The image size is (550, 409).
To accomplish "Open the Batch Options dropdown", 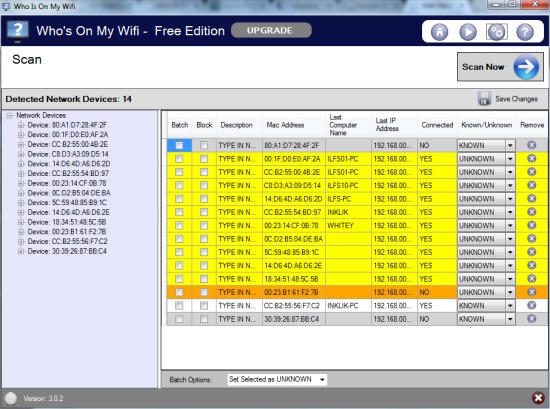I will coord(277,379).
